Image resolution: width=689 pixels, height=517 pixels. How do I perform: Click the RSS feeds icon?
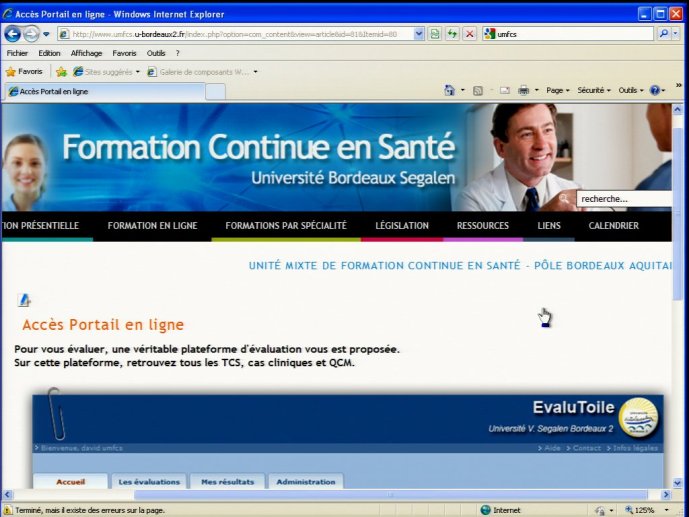click(x=478, y=90)
